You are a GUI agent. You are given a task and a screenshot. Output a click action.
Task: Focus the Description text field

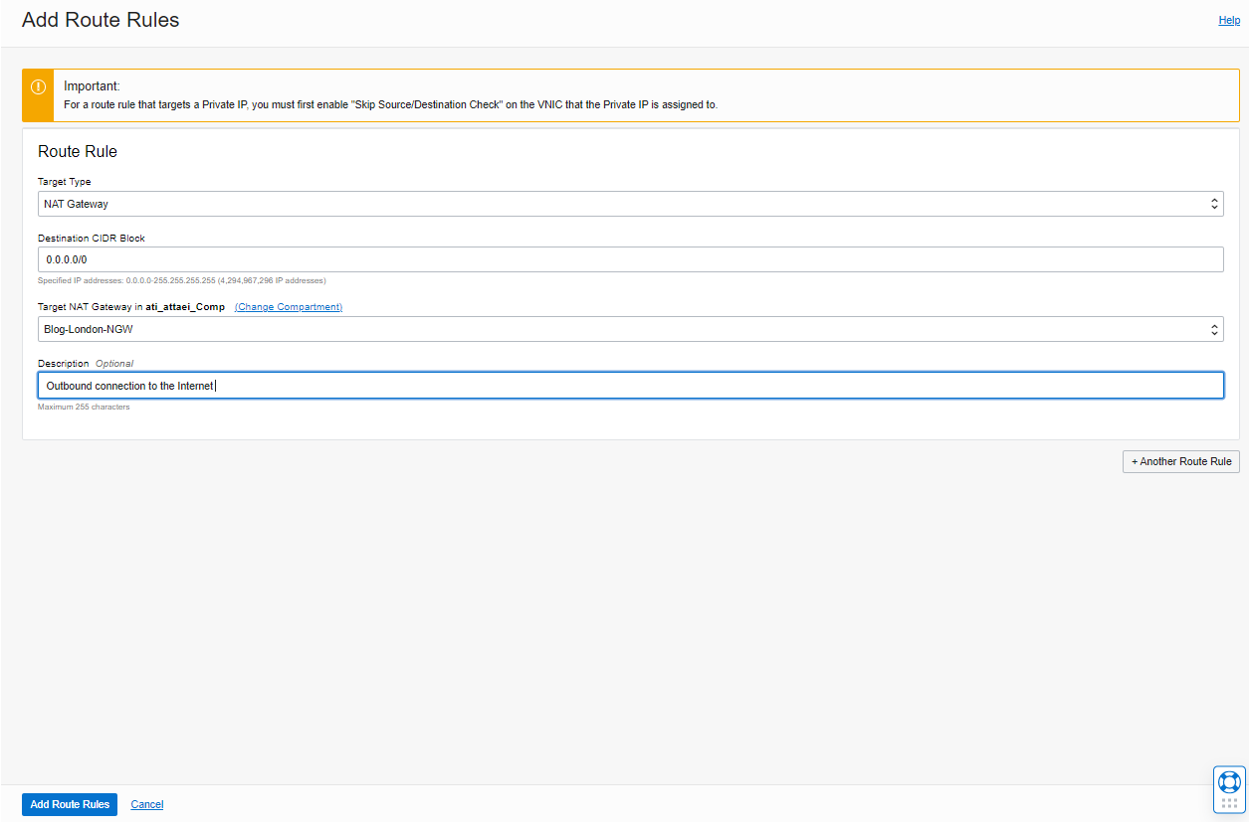(630, 386)
